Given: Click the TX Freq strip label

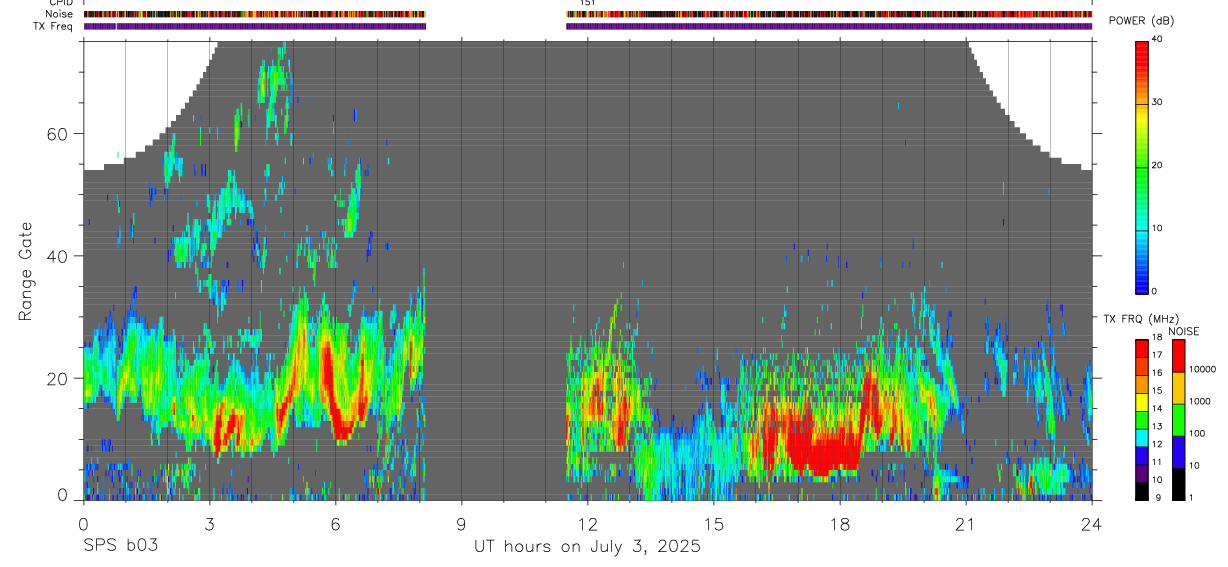Looking at the screenshot, I should 54,26.
